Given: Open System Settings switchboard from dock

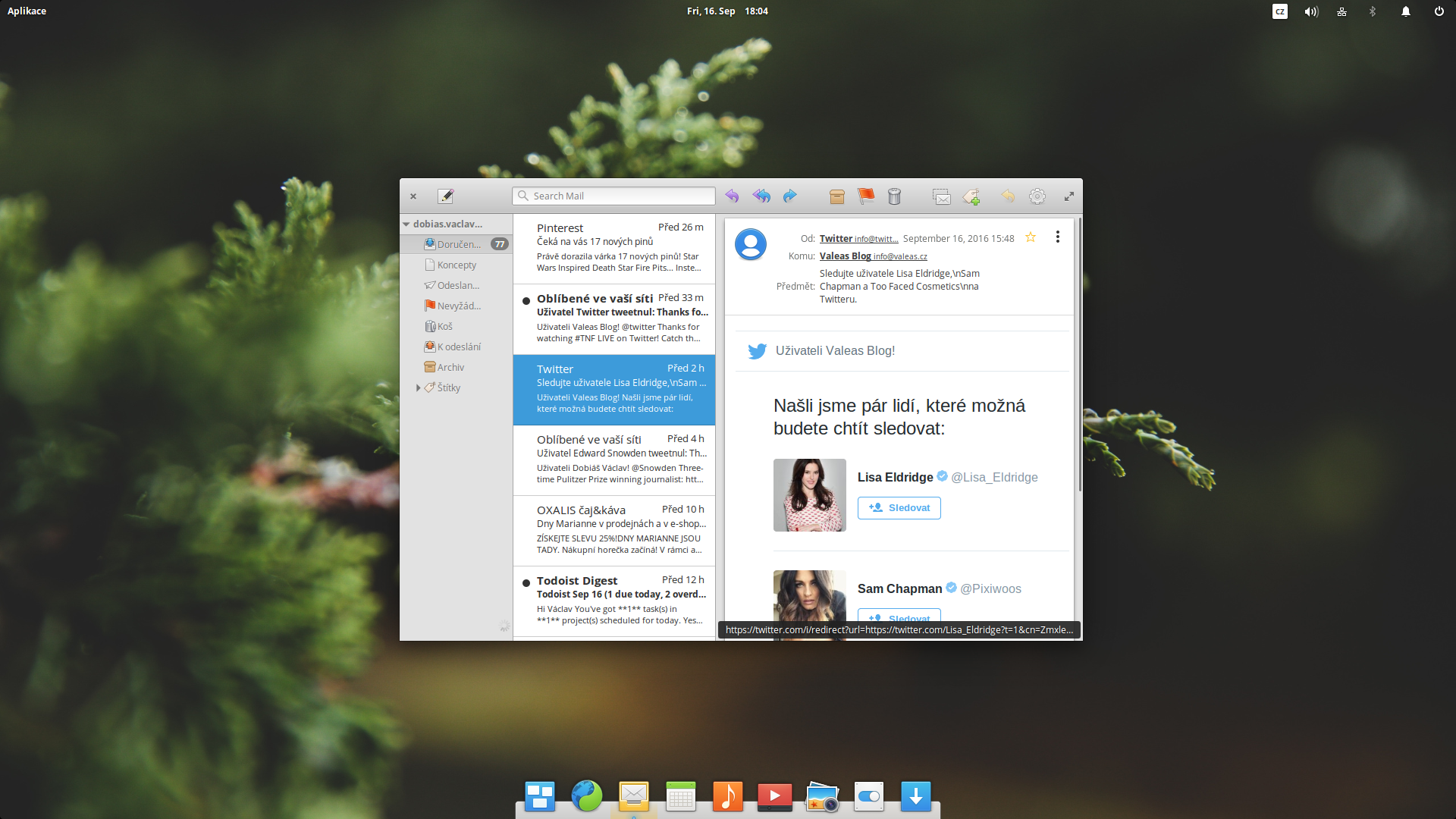Looking at the screenshot, I should [869, 796].
